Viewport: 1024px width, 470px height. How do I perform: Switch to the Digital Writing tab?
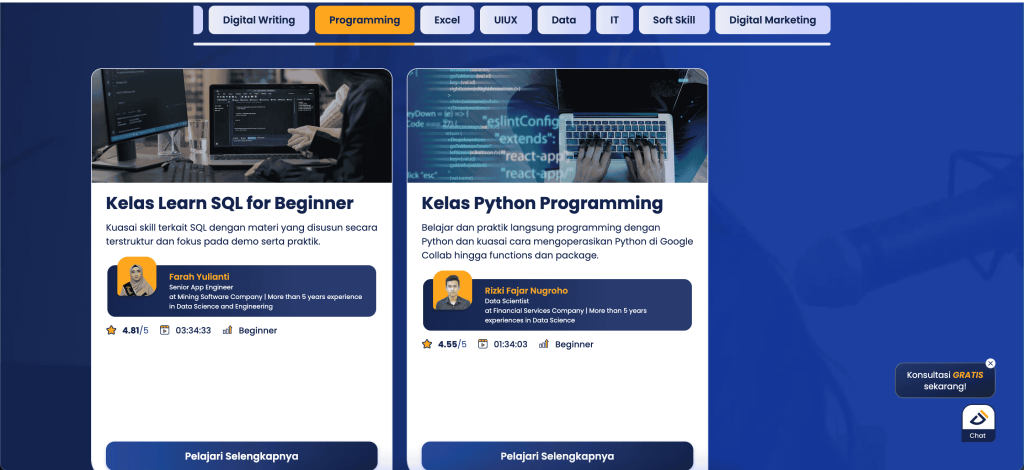[258, 20]
